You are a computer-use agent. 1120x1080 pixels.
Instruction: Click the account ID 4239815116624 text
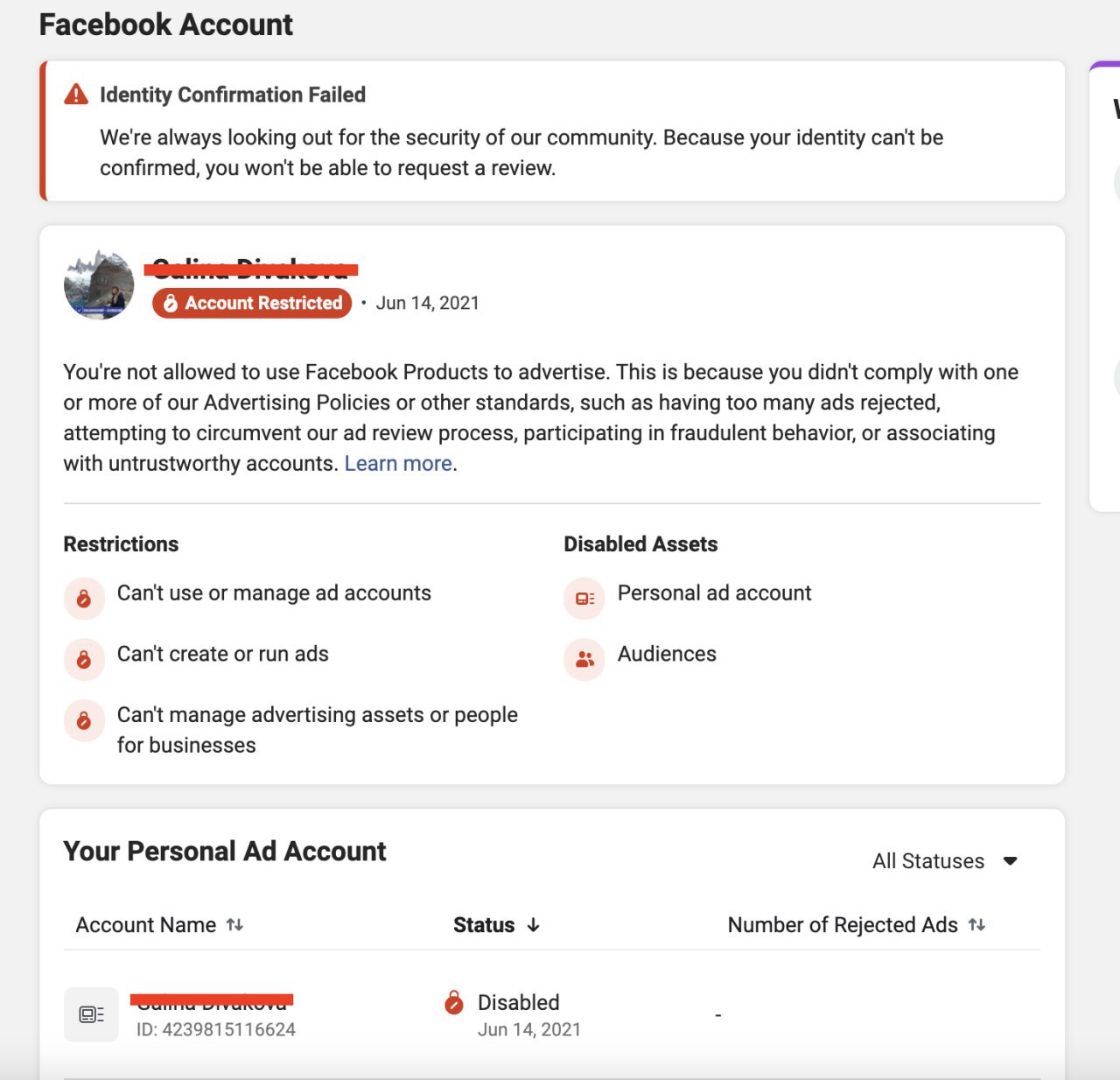click(x=215, y=1029)
